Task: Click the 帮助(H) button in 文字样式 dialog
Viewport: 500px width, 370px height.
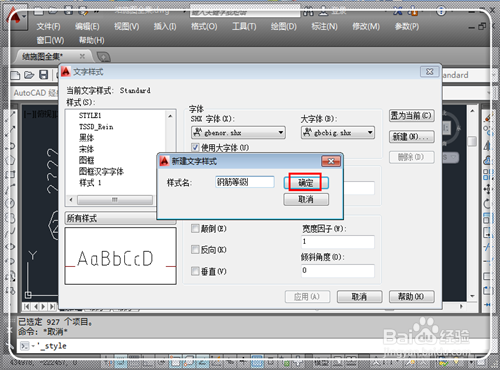Action: click(x=411, y=297)
